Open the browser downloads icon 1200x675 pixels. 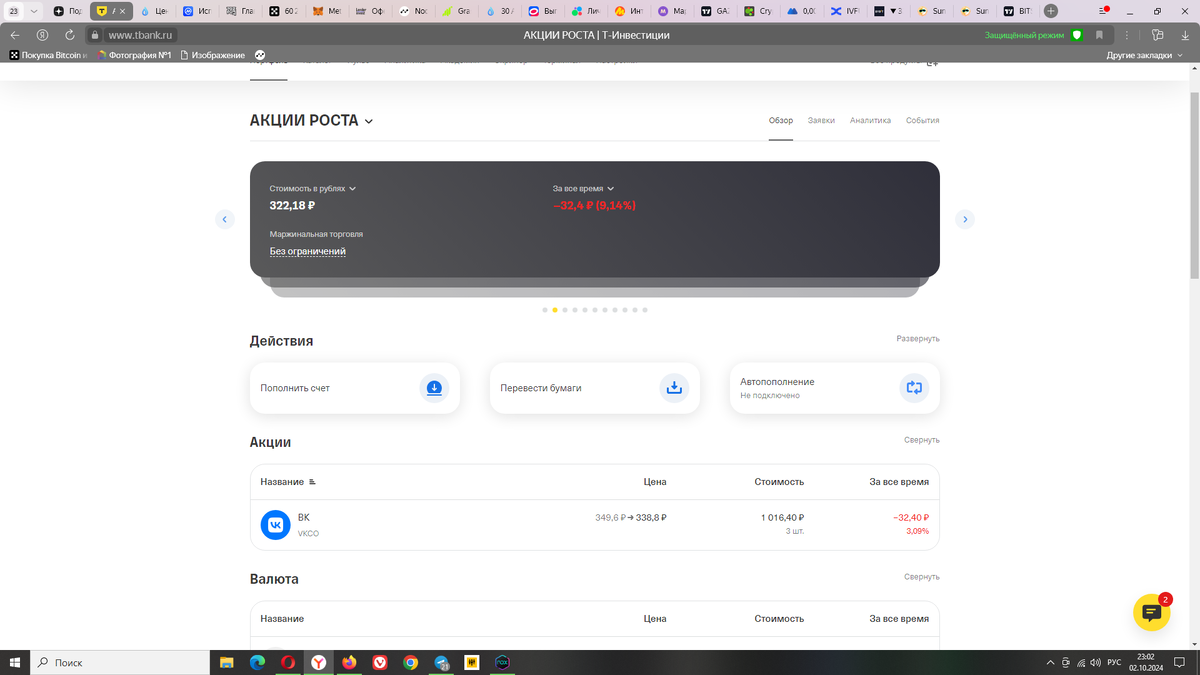tap(1184, 35)
